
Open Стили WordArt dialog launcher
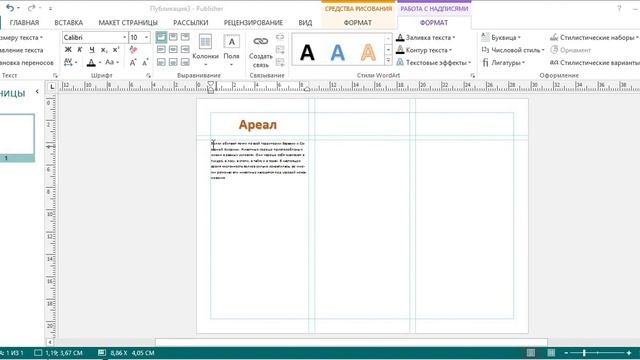point(473,76)
